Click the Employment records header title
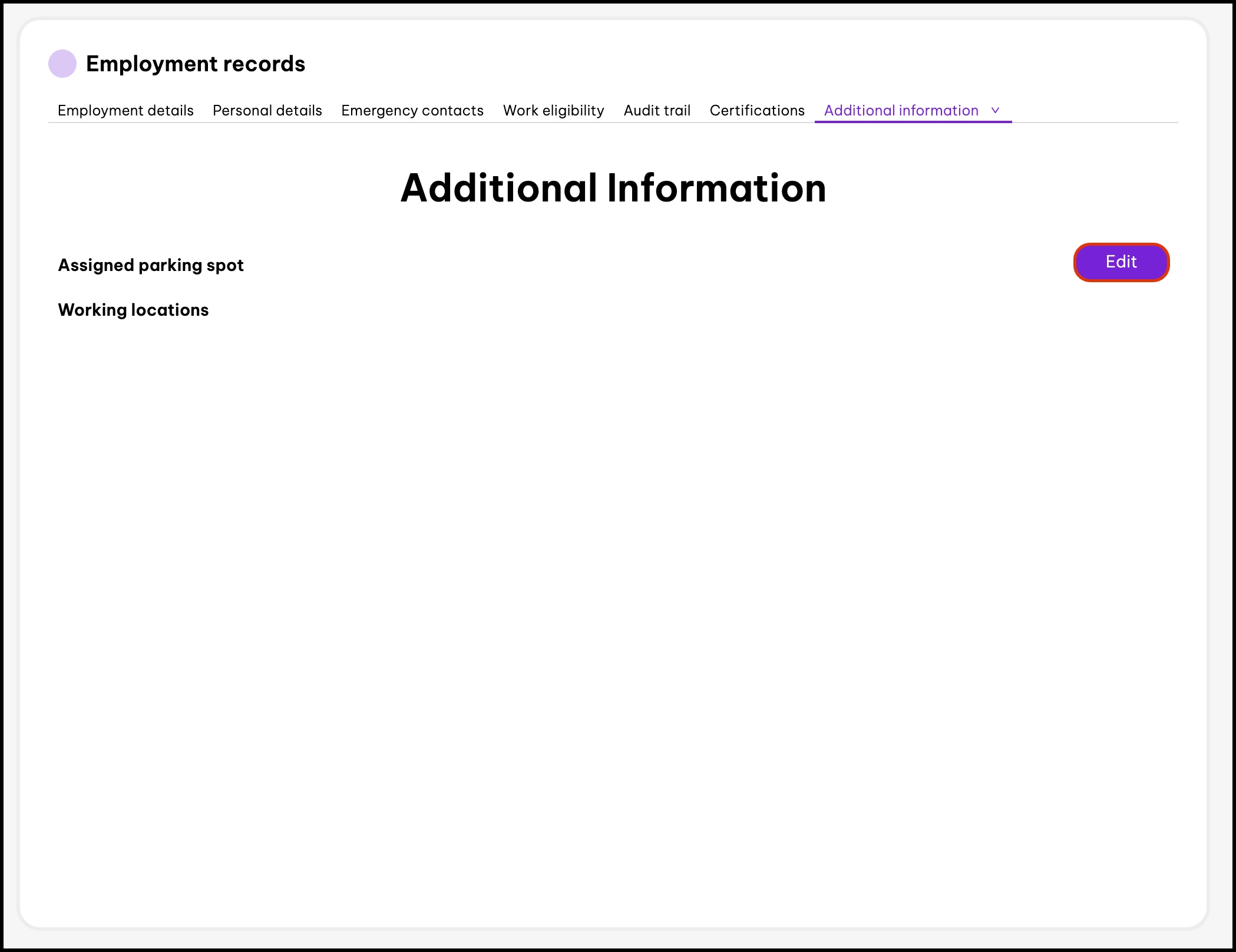 [195, 64]
